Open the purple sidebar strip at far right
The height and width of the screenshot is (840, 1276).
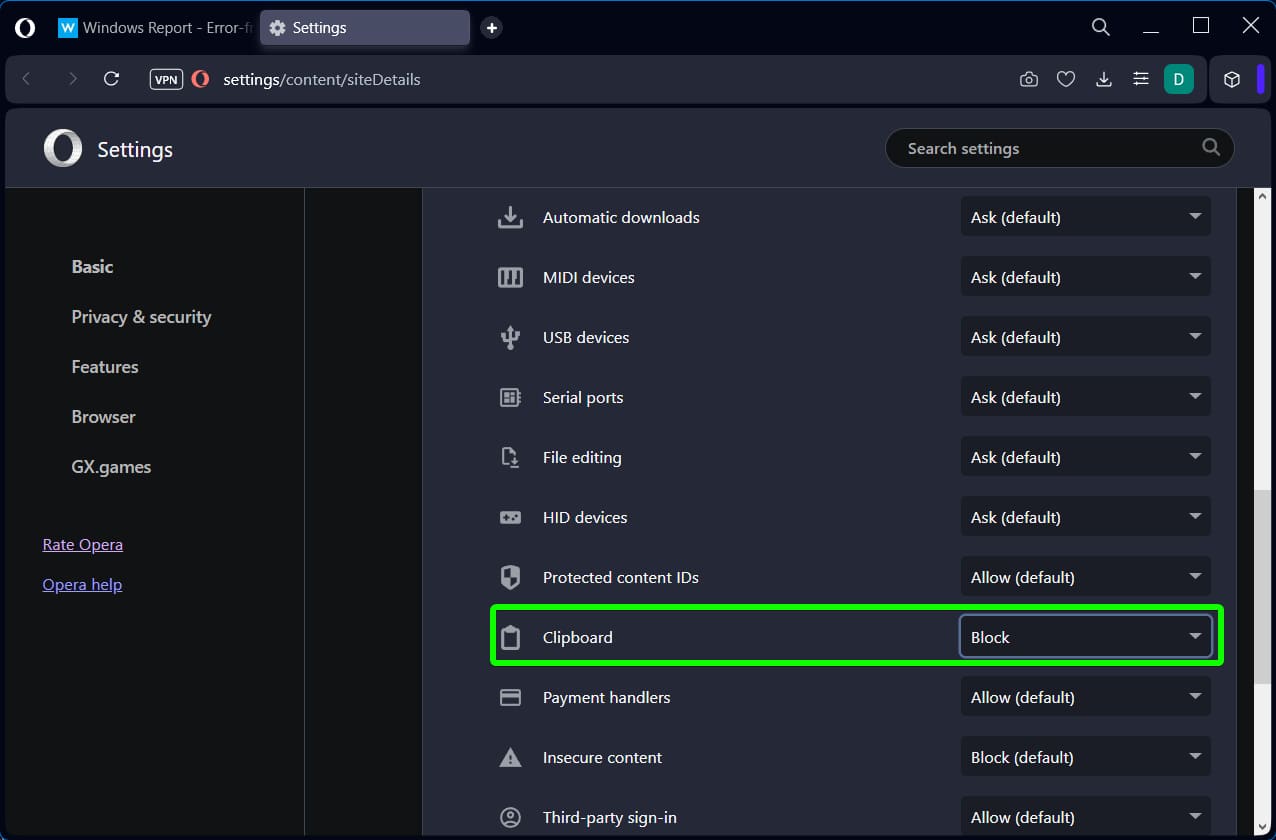pyautogui.click(x=1260, y=79)
